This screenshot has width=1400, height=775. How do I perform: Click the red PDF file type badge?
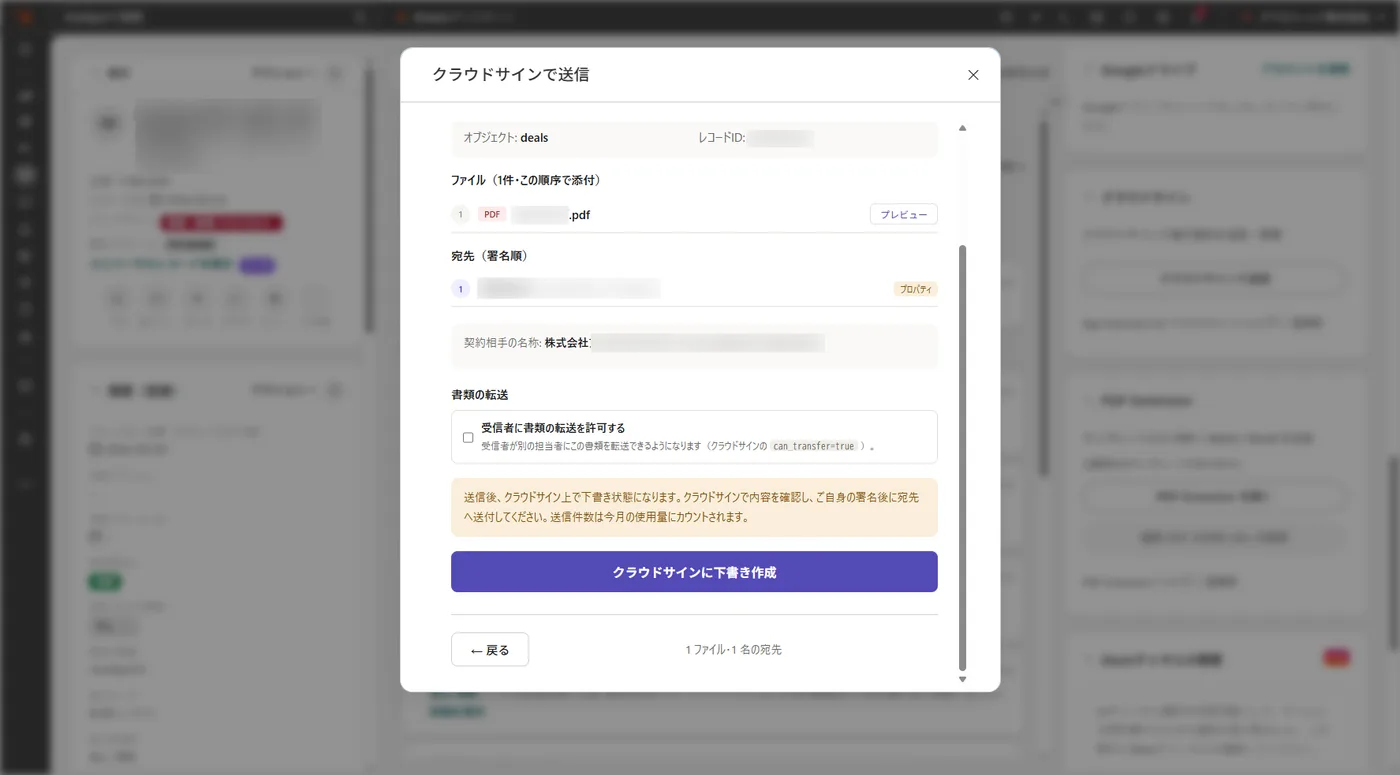coord(491,214)
